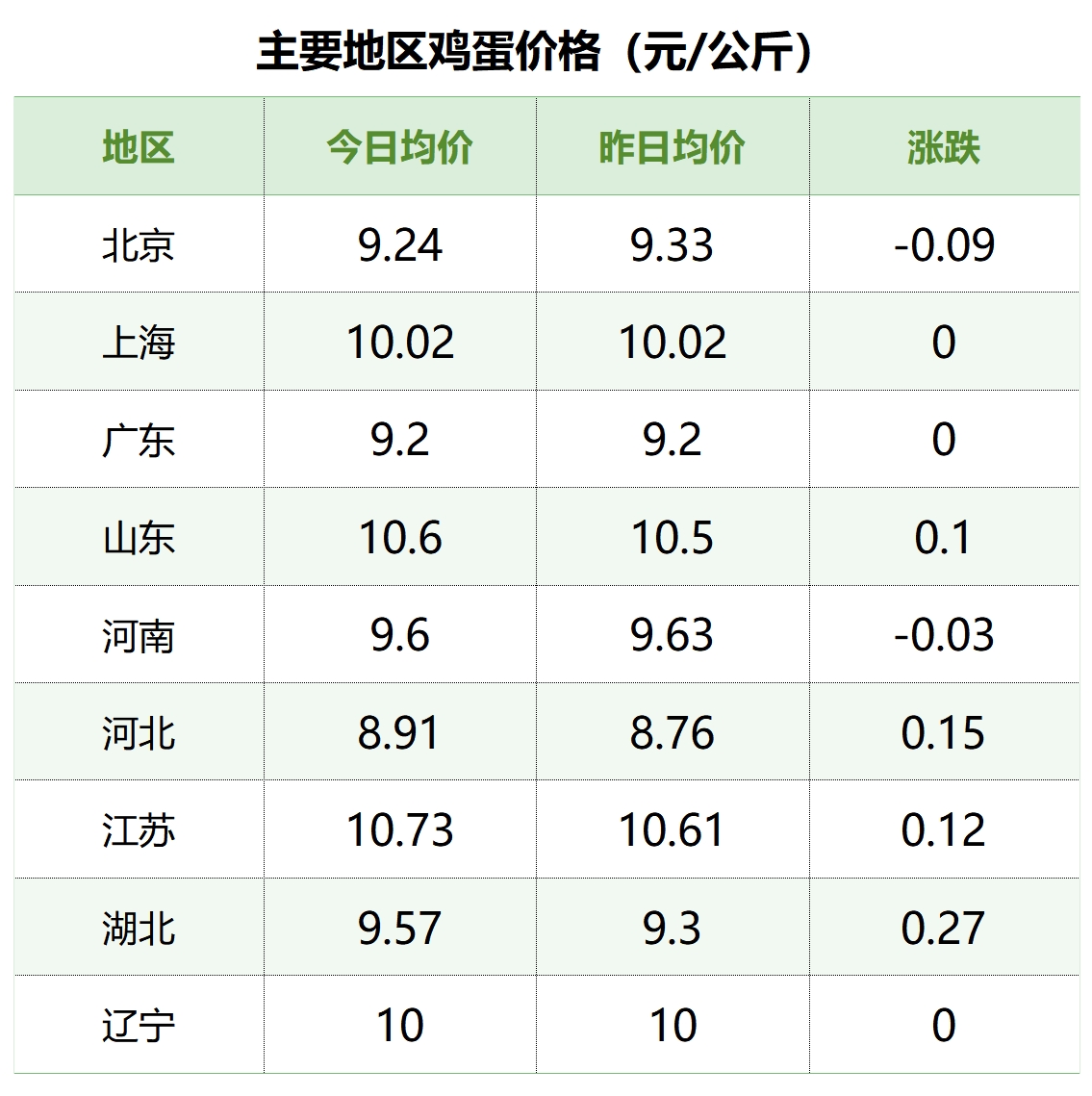The image size is (1092, 1096).
Task: Click Beijing's today price 9.24
Action: coord(400,245)
